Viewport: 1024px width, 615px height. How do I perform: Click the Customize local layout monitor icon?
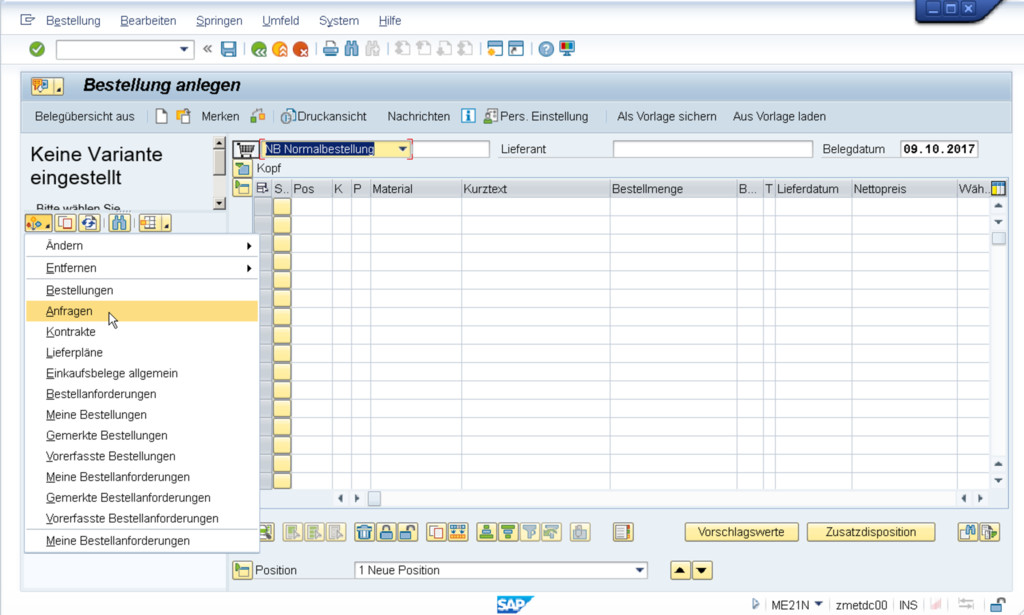567,48
